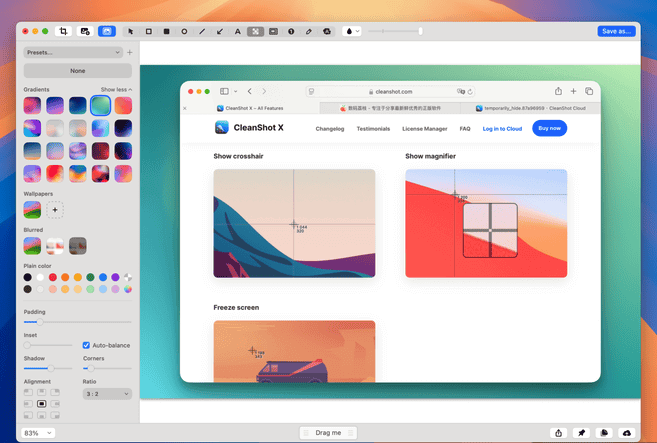
Task: Select the Text tool (A)
Action: tap(238, 31)
